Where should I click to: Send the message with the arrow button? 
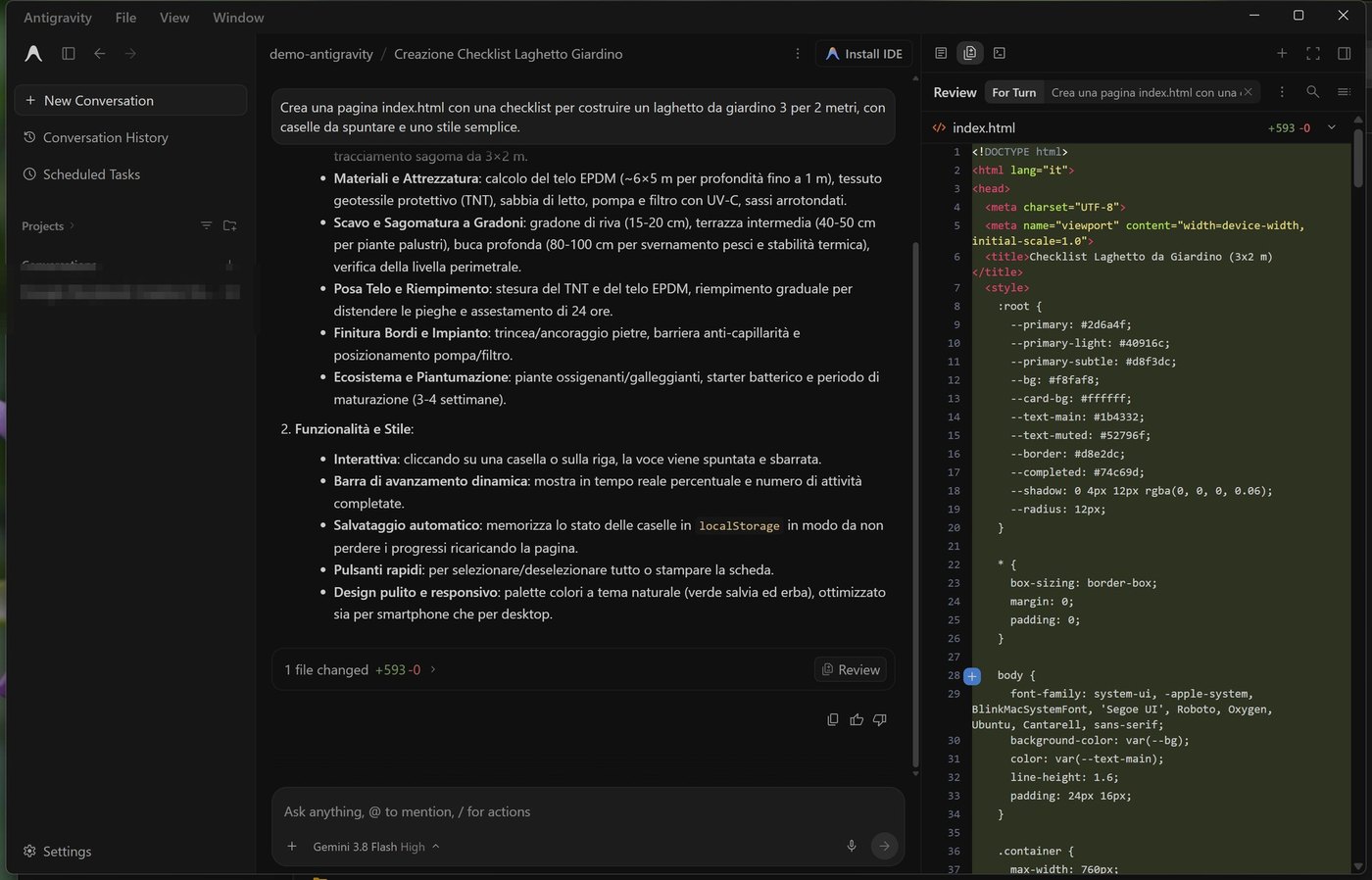click(x=884, y=846)
